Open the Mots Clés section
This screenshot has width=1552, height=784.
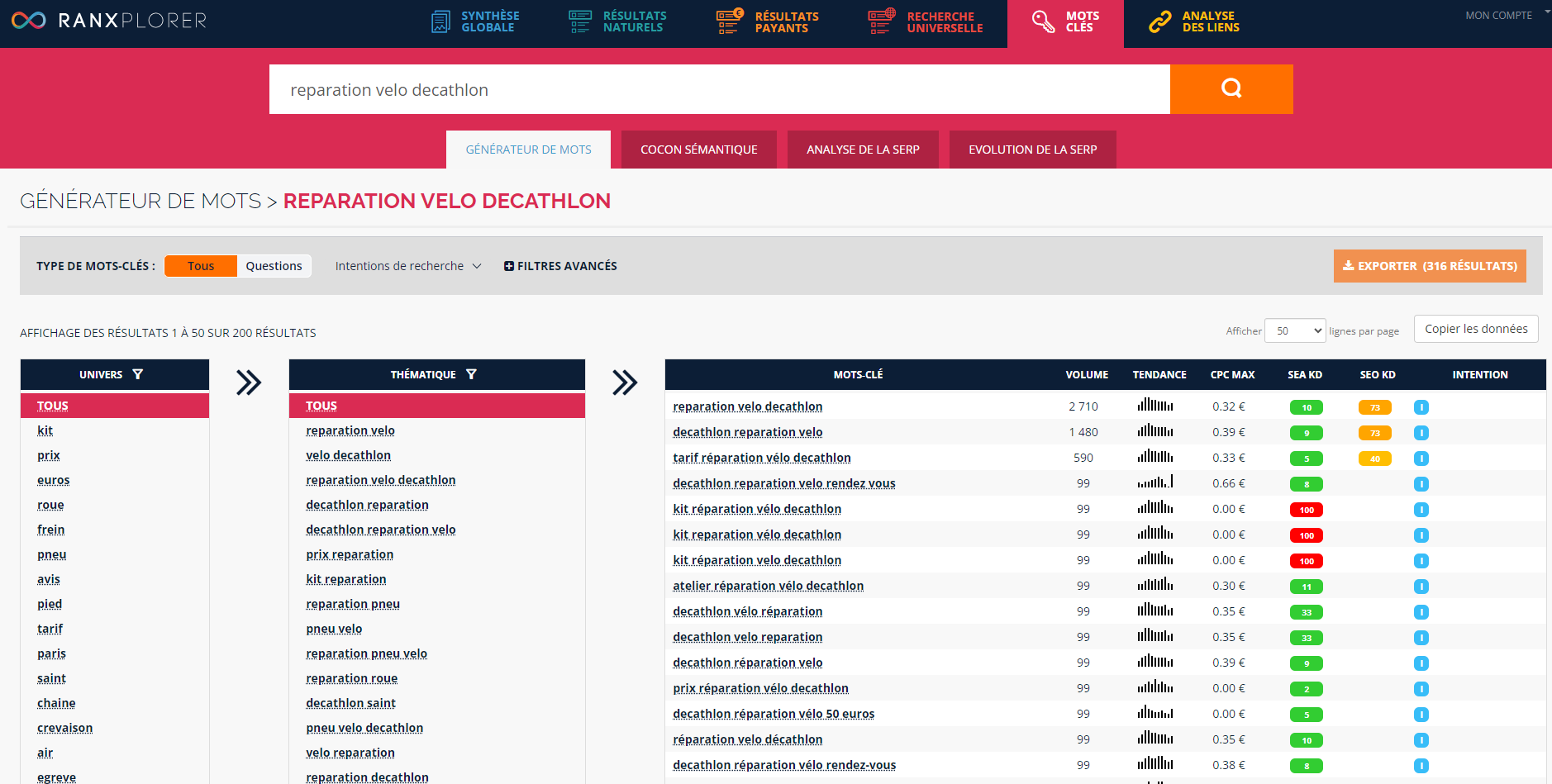point(1065,21)
